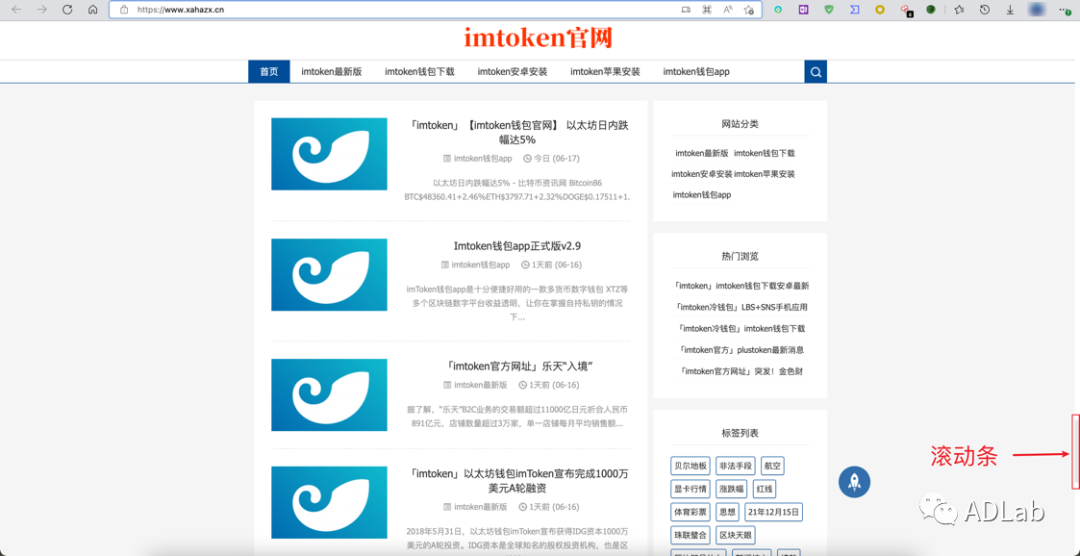Image resolution: width=1080 pixels, height=556 pixels.
Task: Open the browser history clock icon
Action: (984, 9)
